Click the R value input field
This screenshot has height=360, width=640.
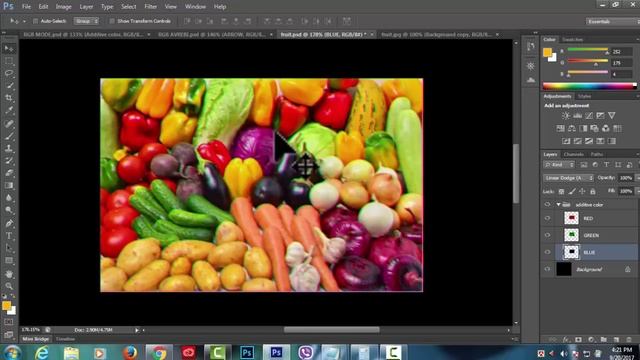tap(622, 52)
